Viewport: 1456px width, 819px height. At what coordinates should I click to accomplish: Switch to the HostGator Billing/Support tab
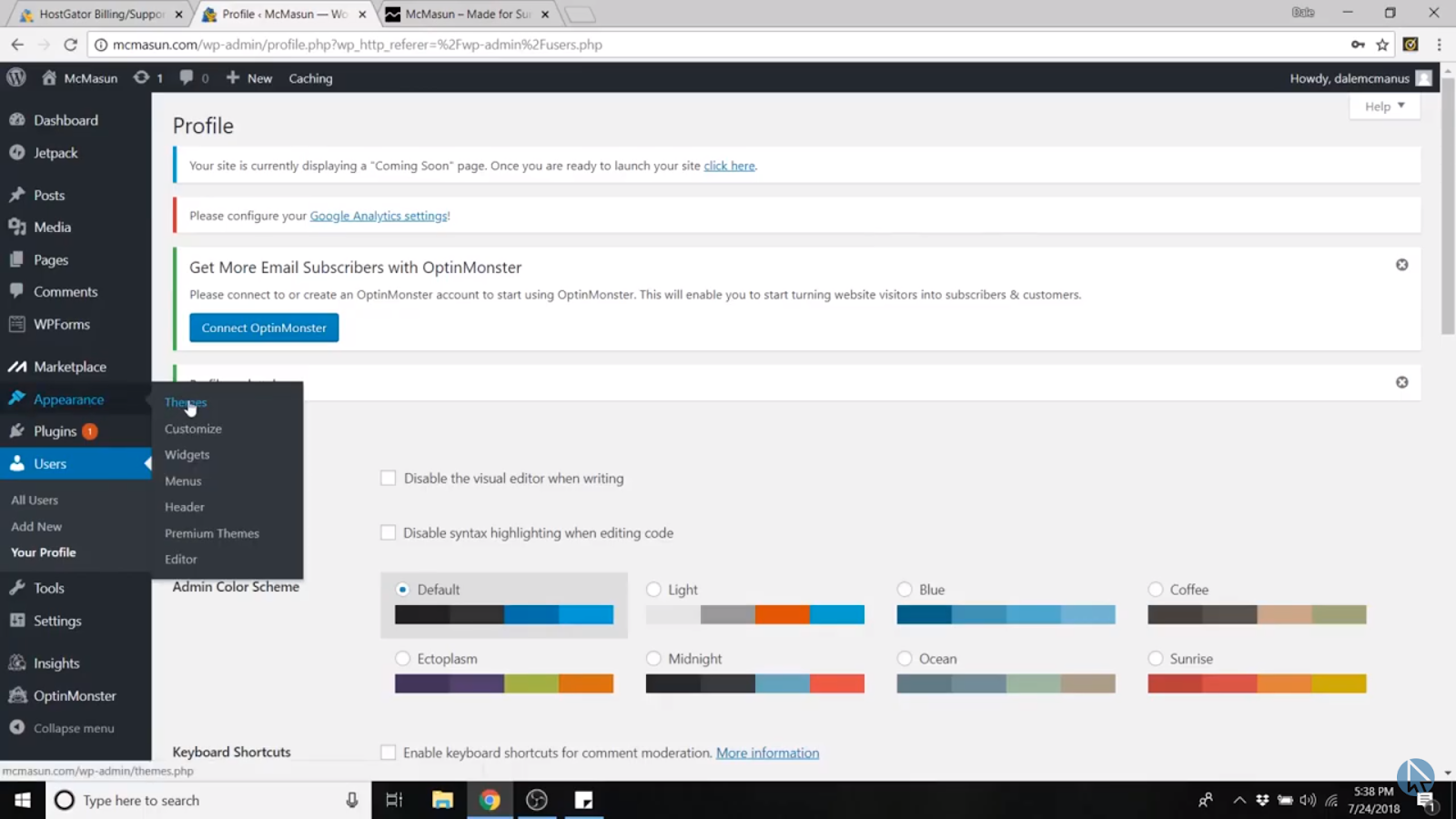point(100,15)
